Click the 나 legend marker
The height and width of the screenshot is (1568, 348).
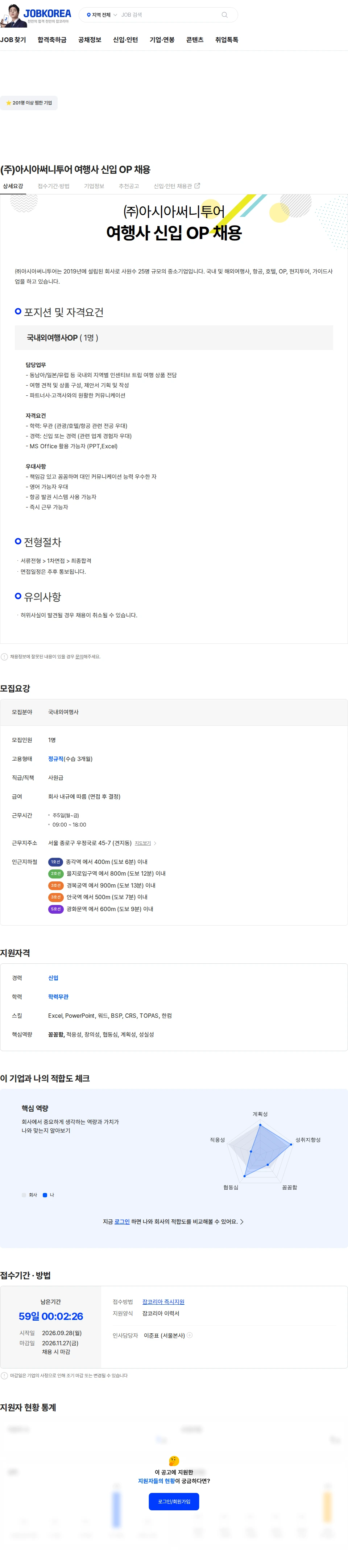(x=45, y=1195)
